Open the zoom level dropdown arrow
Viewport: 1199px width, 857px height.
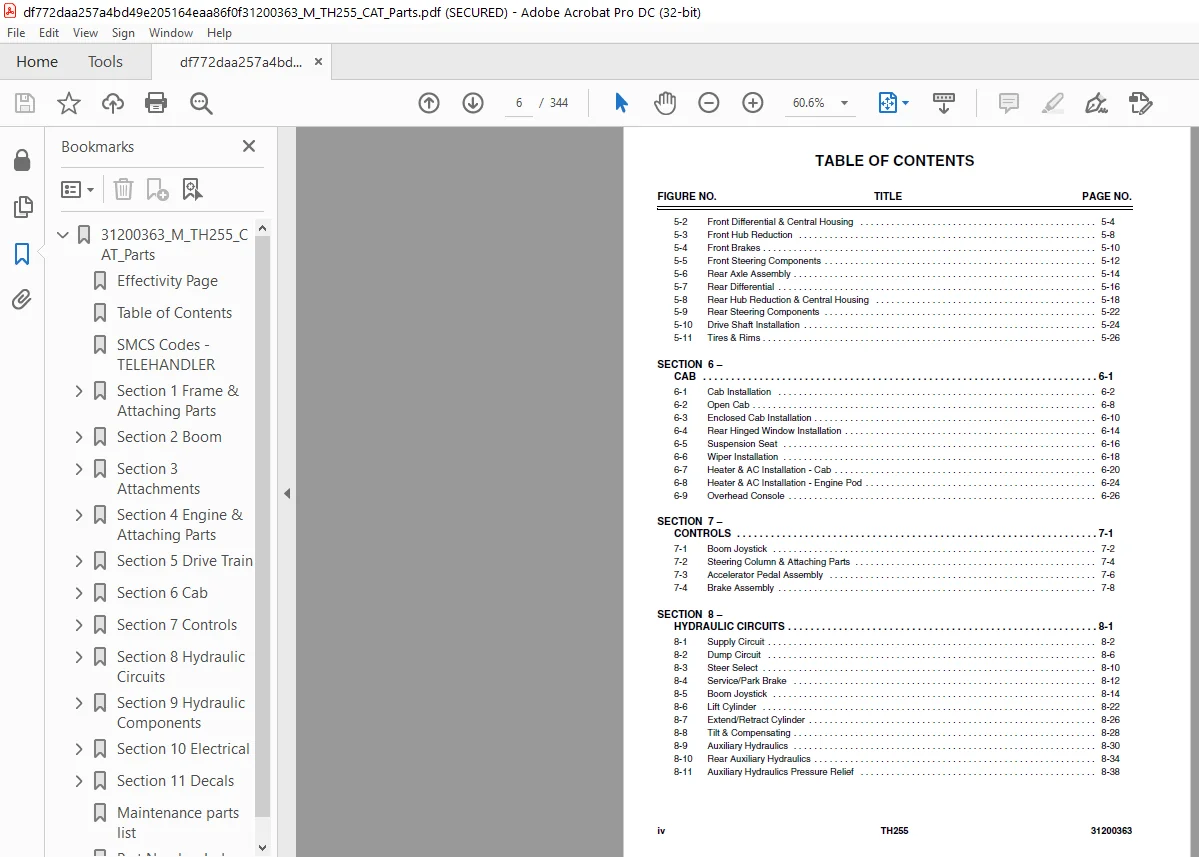(844, 103)
